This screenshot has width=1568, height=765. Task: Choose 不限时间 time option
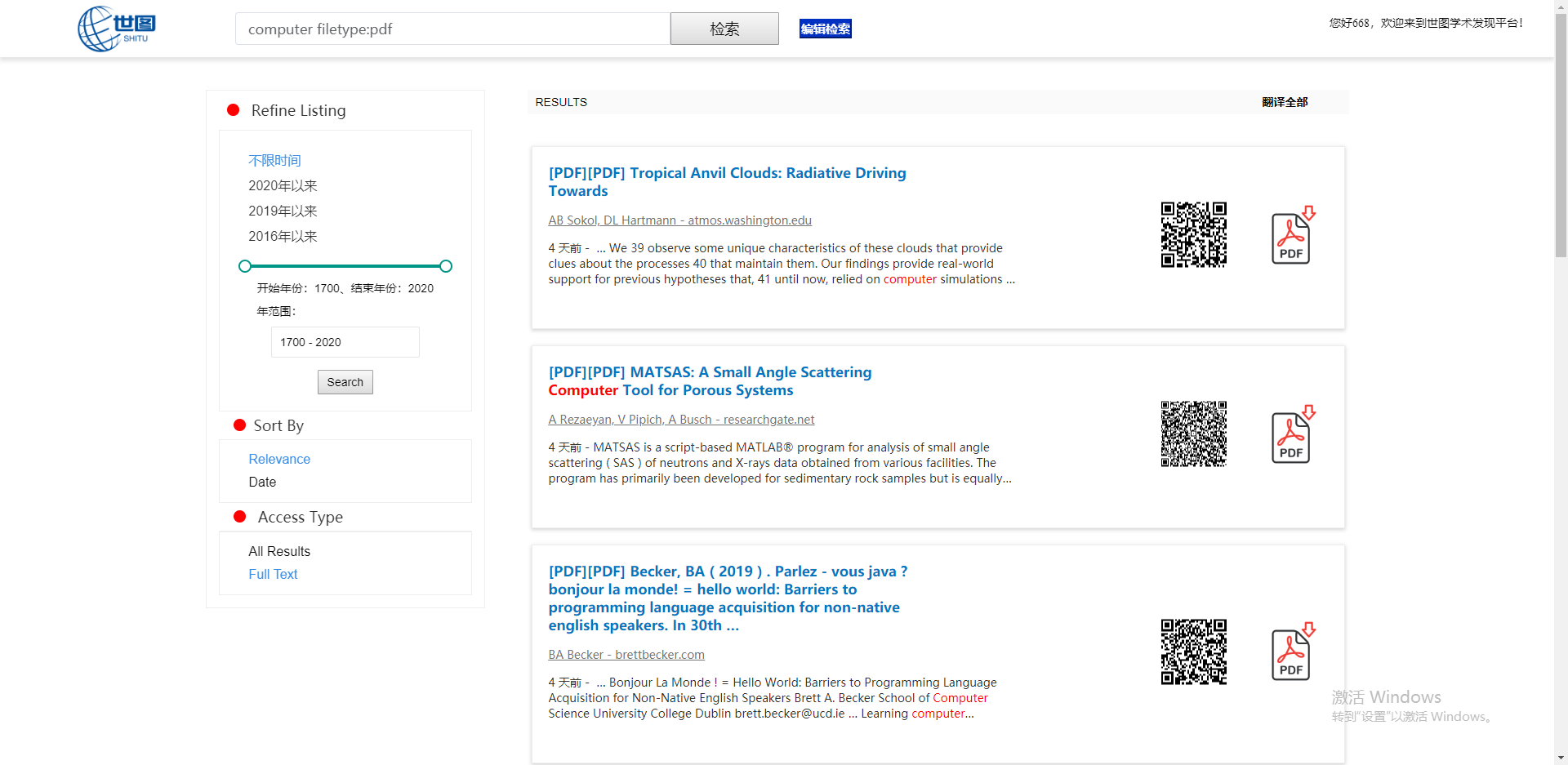pos(274,161)
